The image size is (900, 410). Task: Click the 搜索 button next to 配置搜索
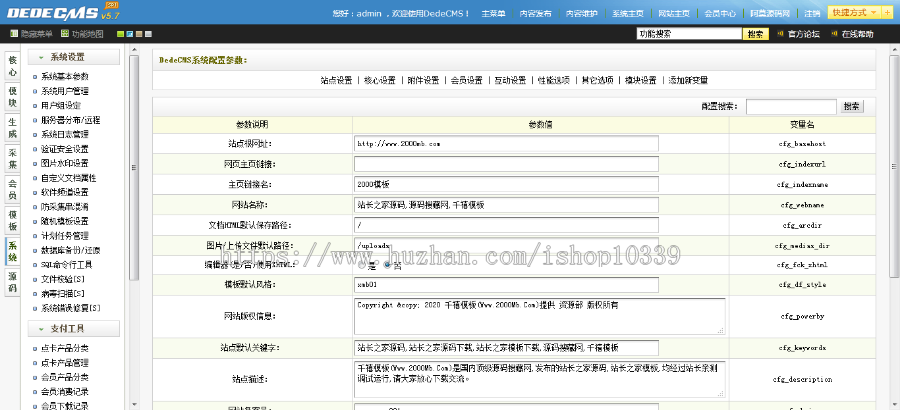point(852,106)
